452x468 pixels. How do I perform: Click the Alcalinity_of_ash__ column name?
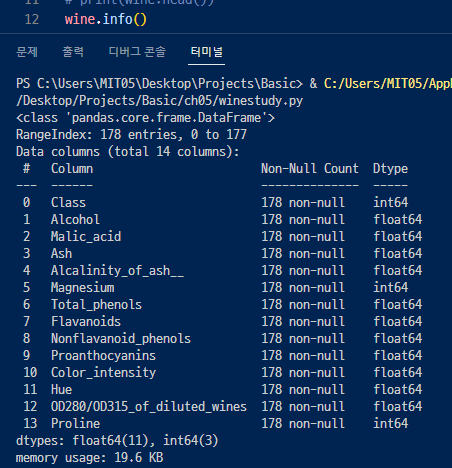[x=117, y=271]
